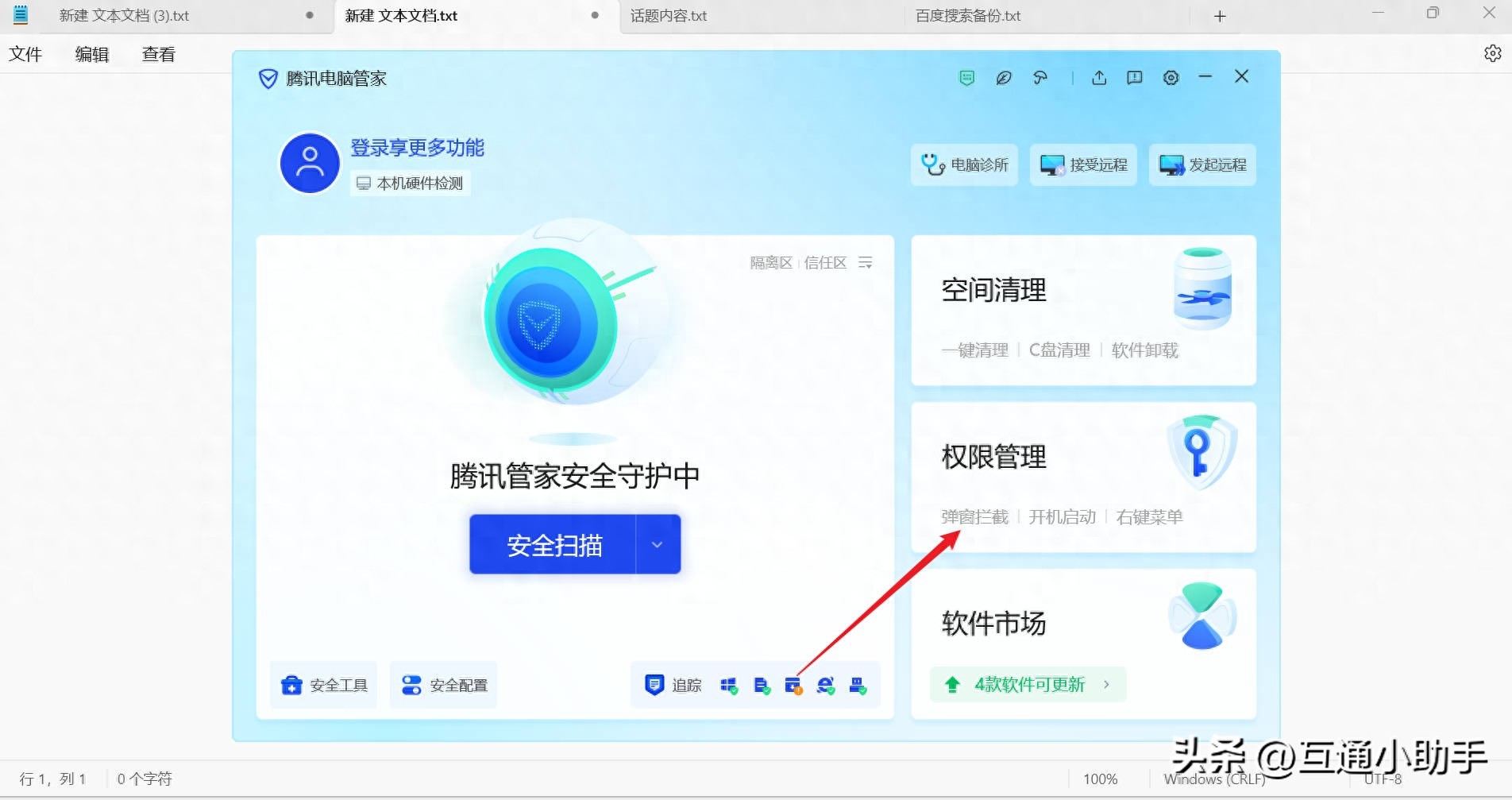Click the protection icon with orange alert badge

(x=793, y=684)
